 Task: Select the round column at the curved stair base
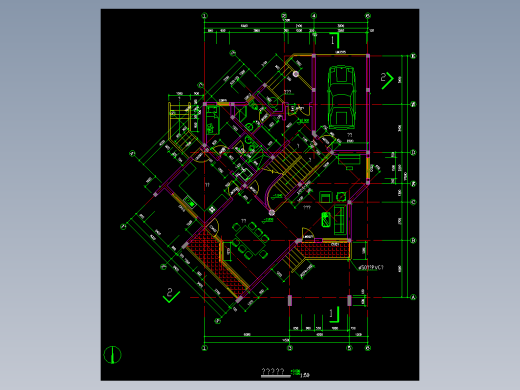(272, 213)
